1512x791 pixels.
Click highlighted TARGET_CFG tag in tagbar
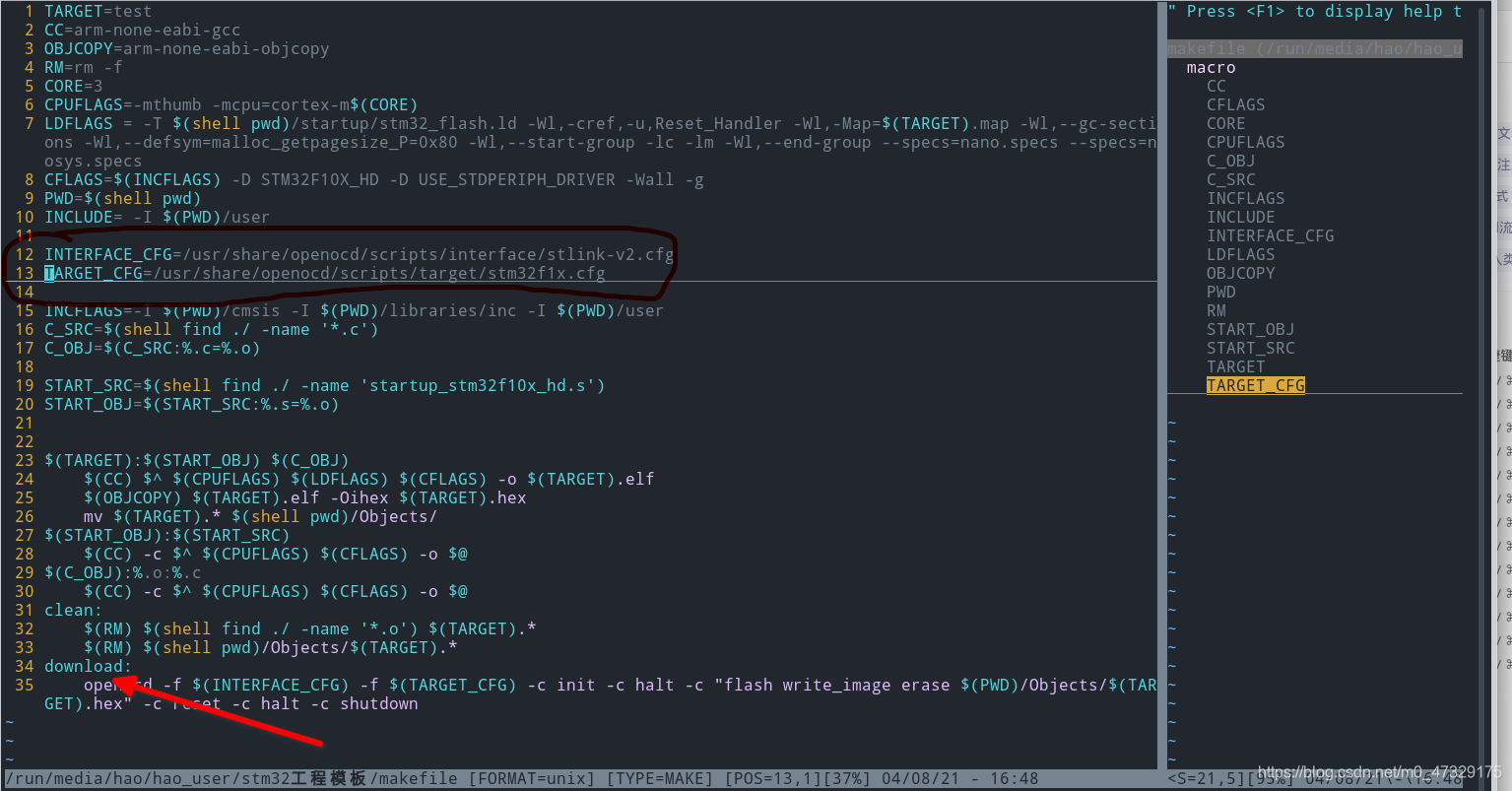pyautogui.click(x=1255, y=385)
